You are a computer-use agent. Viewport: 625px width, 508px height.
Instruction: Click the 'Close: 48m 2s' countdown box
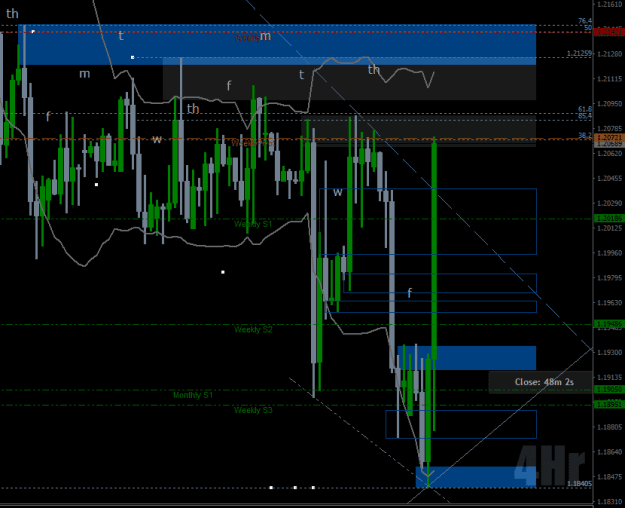[x=540, y=382]
